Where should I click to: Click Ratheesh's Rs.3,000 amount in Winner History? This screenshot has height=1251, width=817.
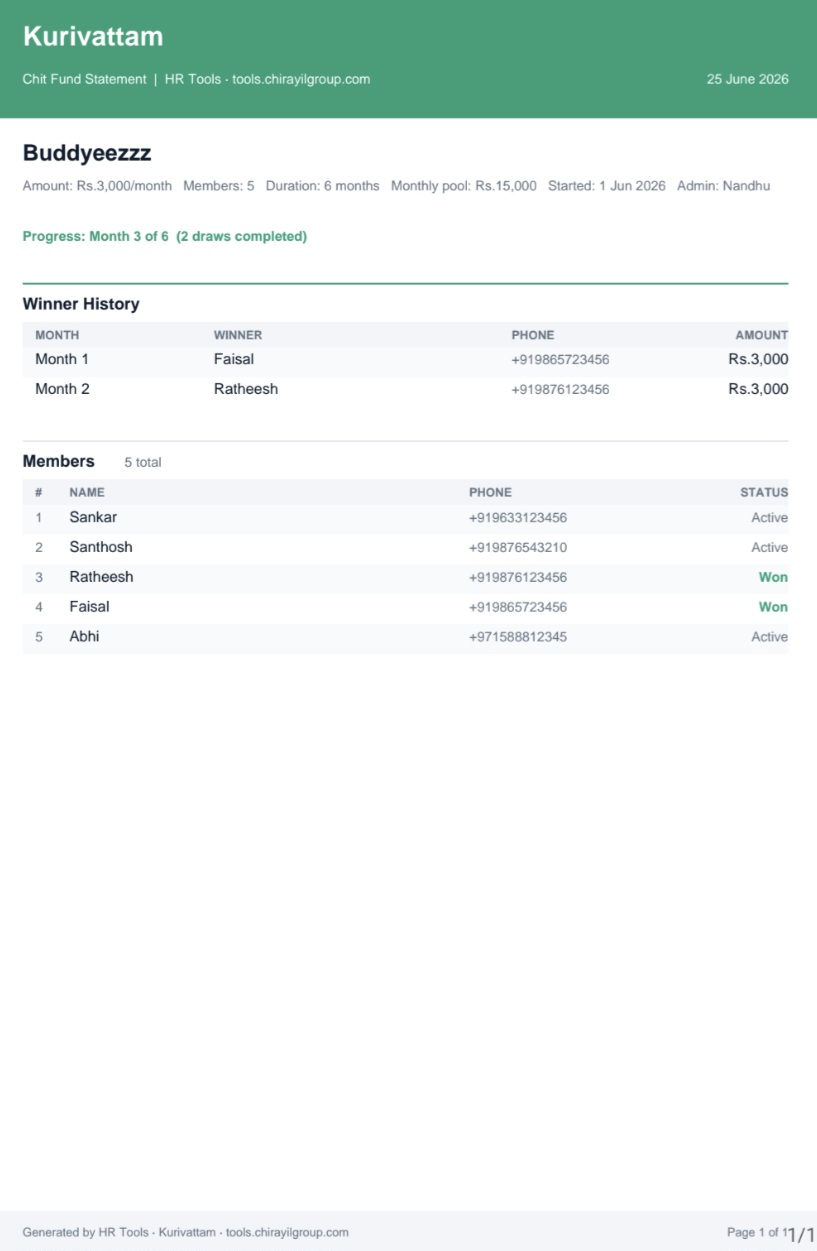pos(758,389)
